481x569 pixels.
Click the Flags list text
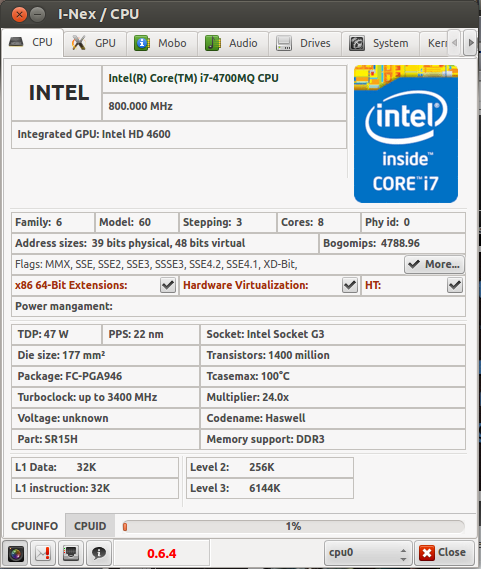tap(156, 264)
